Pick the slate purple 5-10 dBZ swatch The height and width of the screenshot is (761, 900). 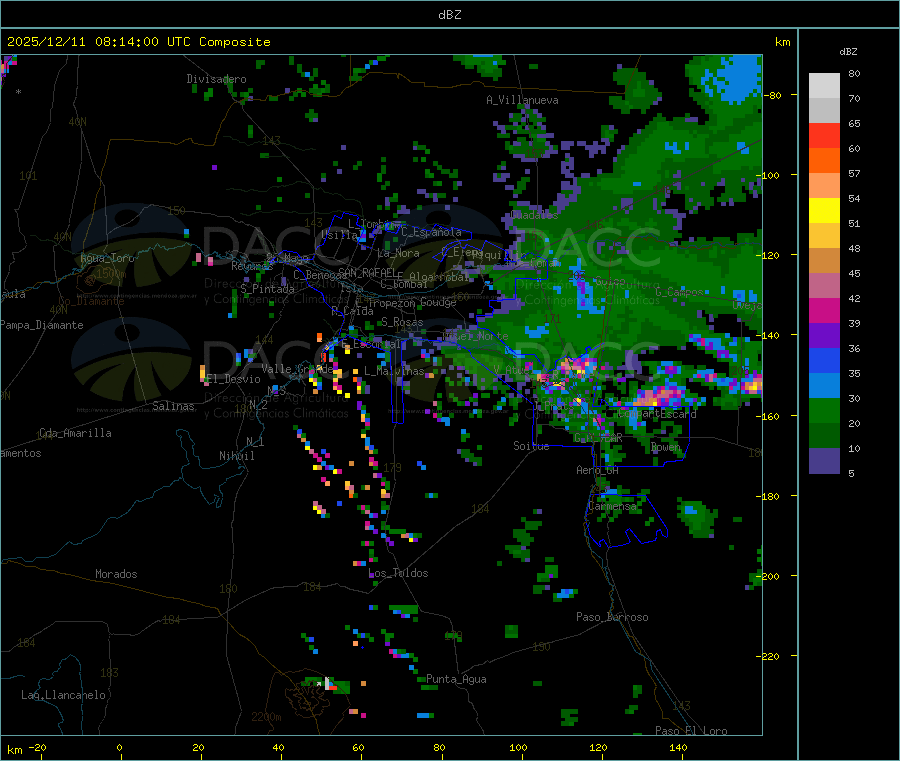point(824,461)
